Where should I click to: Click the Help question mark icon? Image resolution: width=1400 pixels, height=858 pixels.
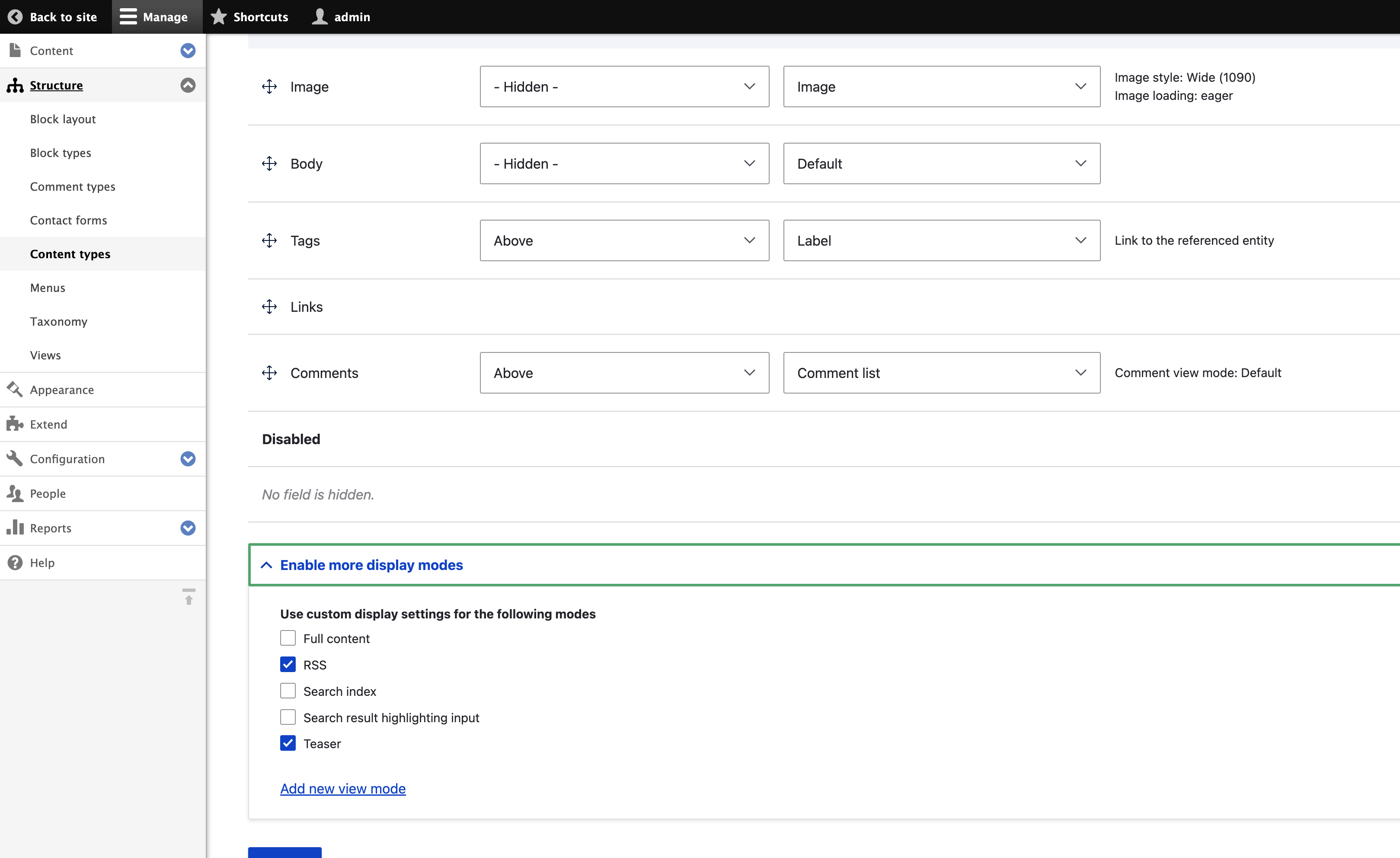[15, 562]
